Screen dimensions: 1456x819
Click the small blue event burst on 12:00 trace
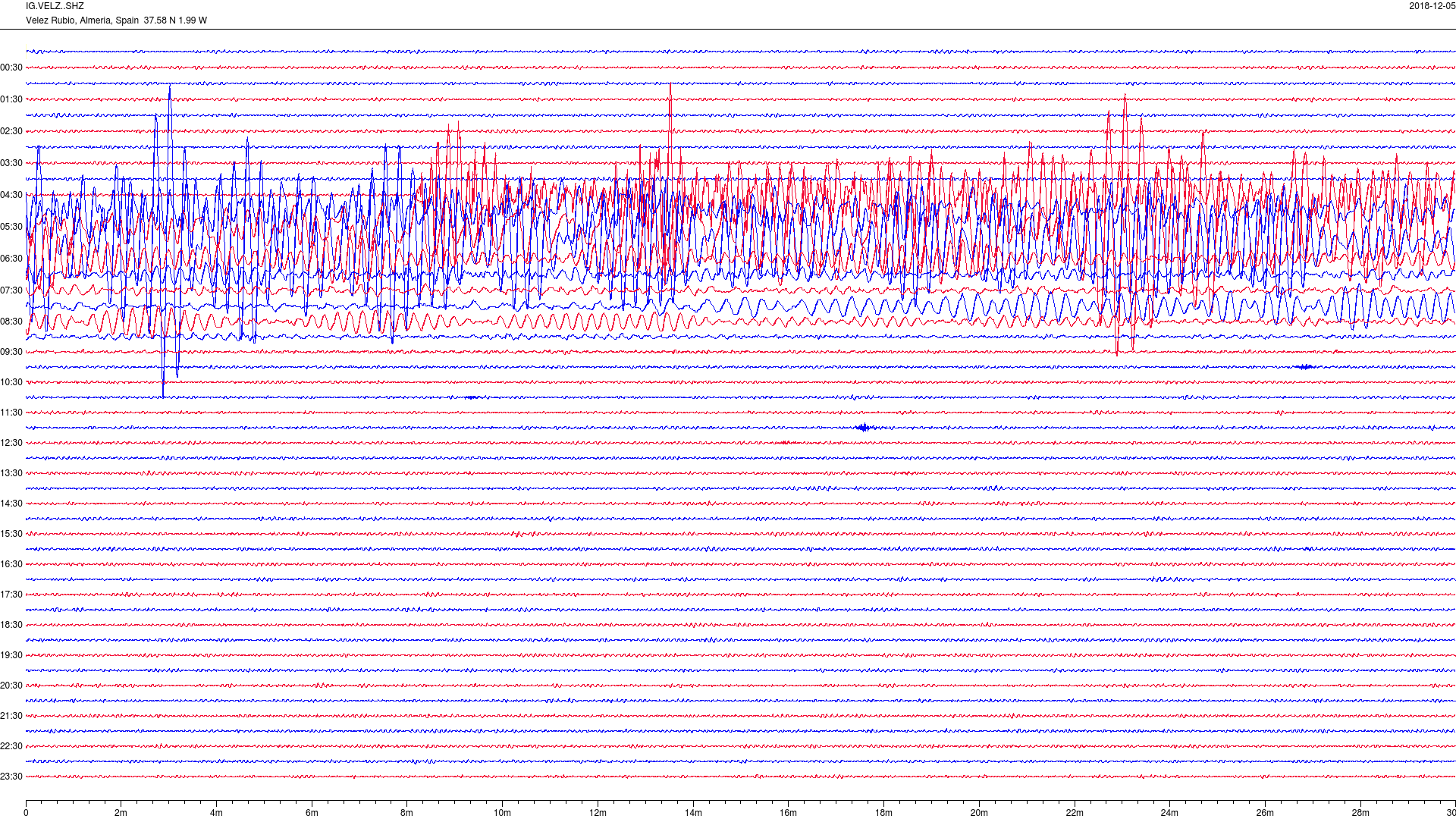(x=864, y=428)
